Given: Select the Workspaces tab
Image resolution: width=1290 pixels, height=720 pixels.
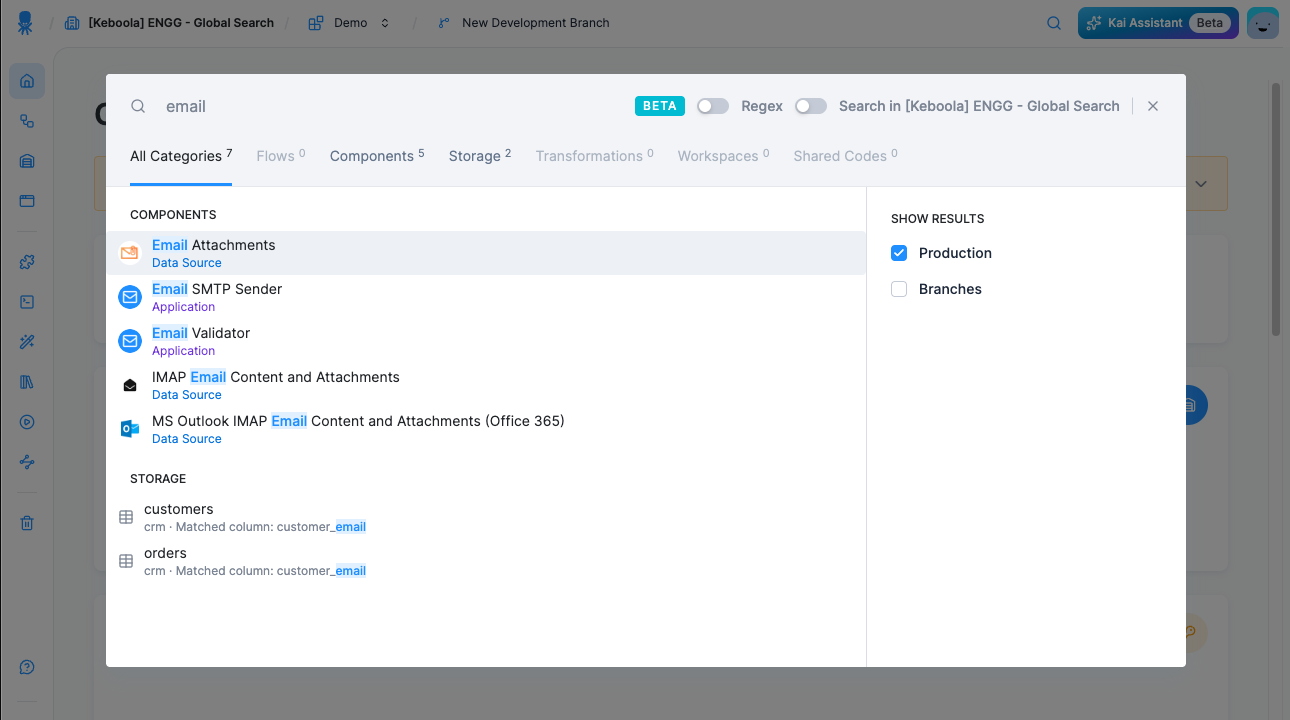Looking at the screenshot, I should [x=724, y=156].
